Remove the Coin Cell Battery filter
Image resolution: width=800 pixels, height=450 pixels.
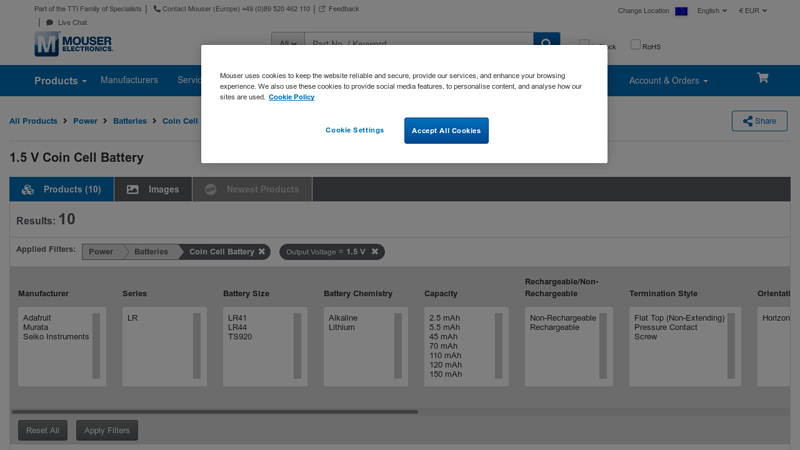[262, 252]
